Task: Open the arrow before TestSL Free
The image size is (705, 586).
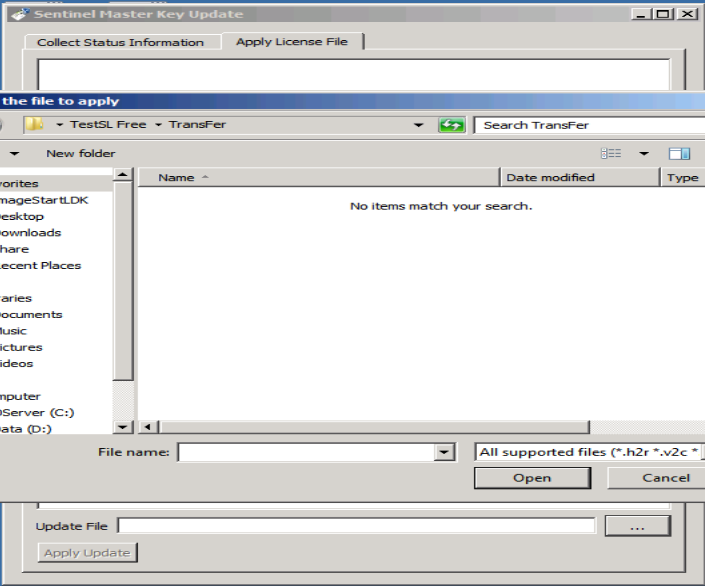Action: (59, 125)
